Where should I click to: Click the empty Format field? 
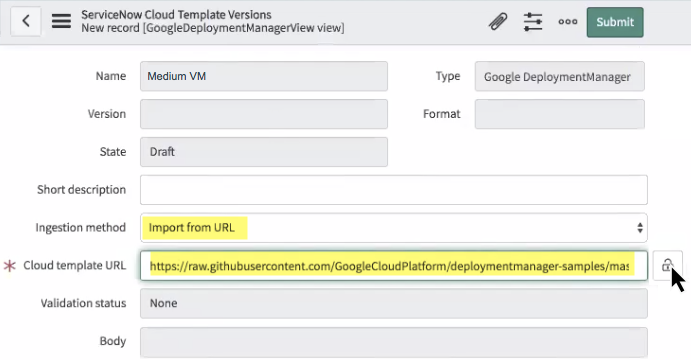pos(560,114)
